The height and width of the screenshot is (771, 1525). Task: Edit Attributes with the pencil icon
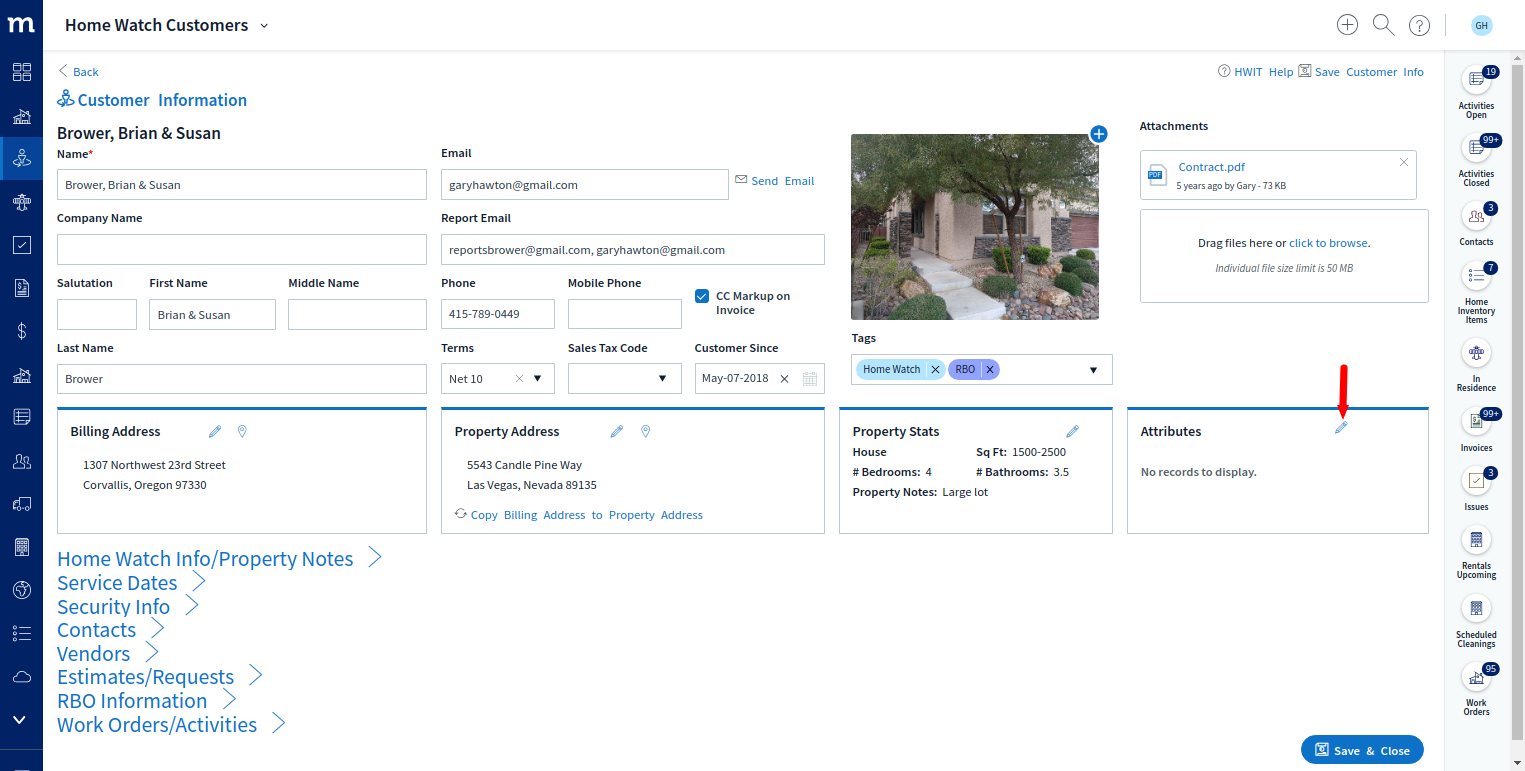(x=1342, y=427)
